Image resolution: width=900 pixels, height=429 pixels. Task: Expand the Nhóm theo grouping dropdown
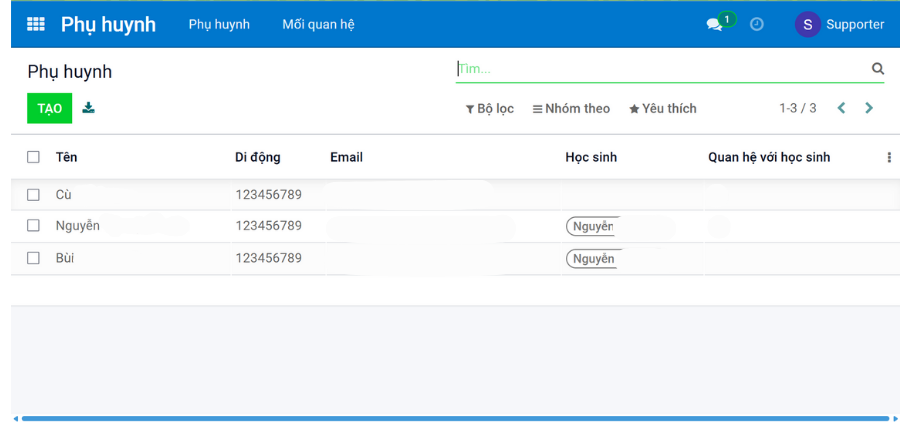coord(571,108)
